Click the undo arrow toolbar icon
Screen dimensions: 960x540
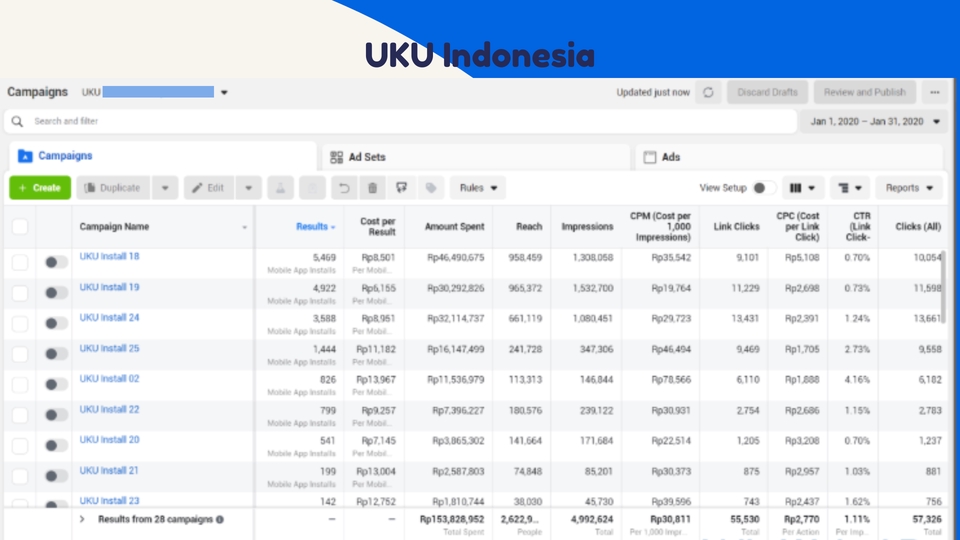click(x=344, y=188)
